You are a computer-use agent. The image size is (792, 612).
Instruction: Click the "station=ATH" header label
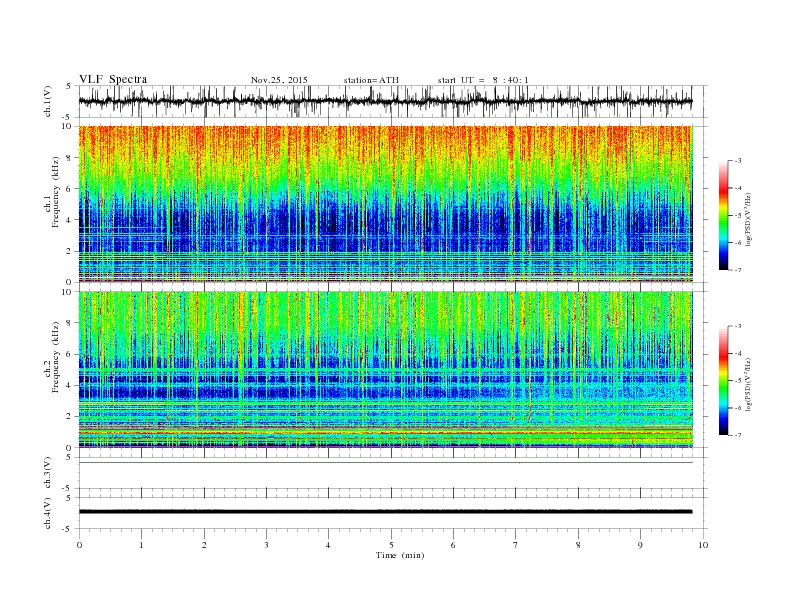(x=371, y=80)
